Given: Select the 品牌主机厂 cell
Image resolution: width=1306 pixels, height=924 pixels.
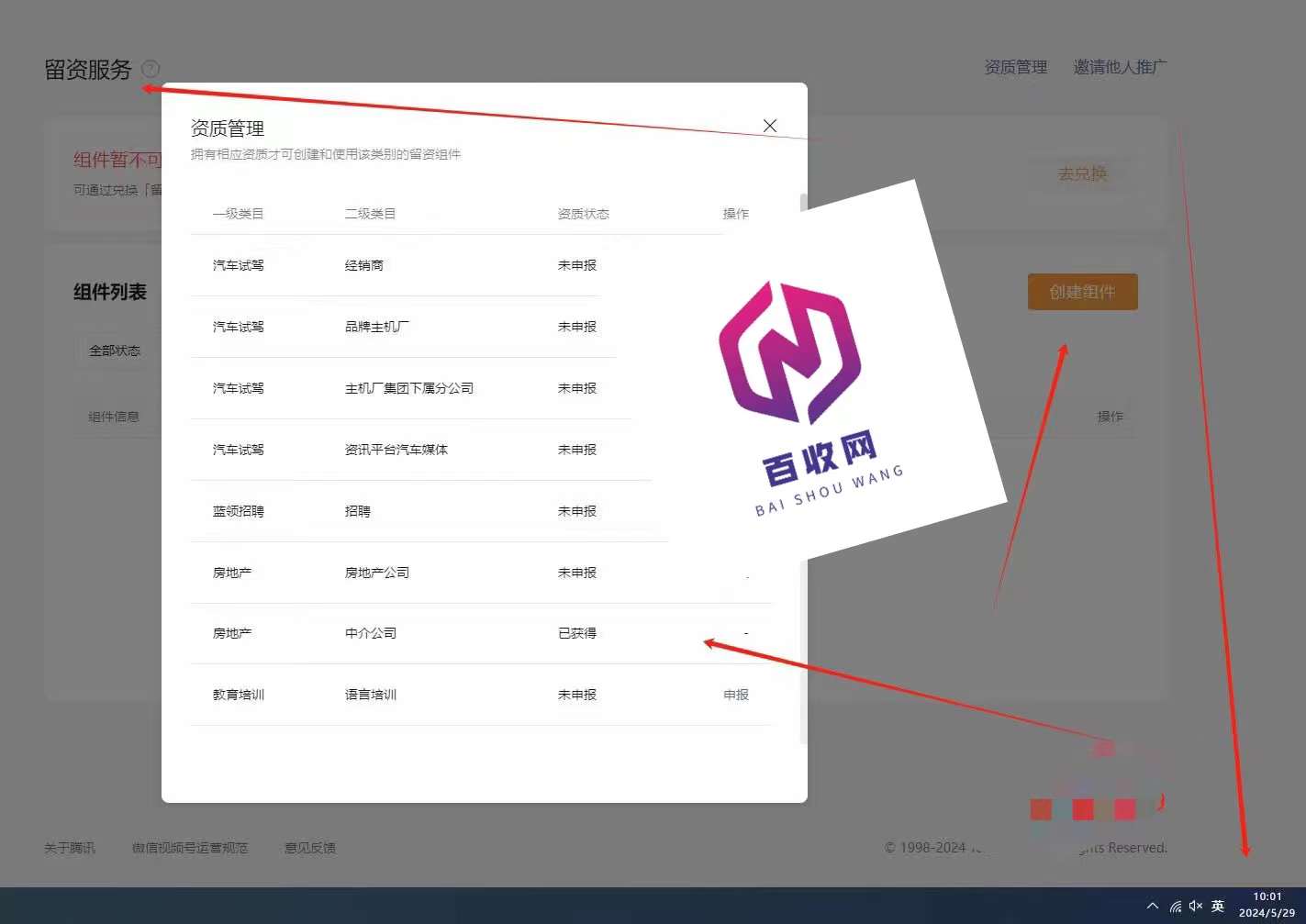Looking at the screenshot, I should pos(377,327).
